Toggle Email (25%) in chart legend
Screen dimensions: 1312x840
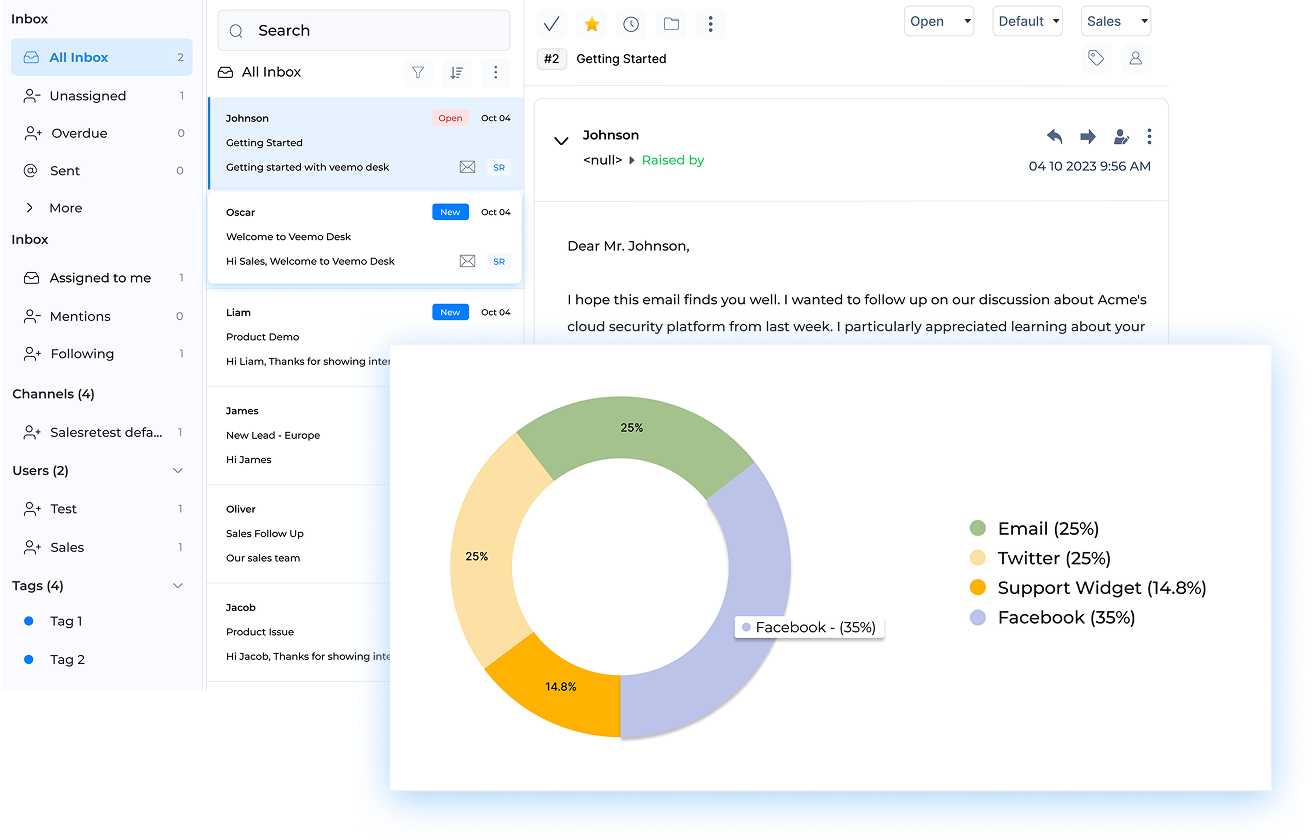[1034, 529]
